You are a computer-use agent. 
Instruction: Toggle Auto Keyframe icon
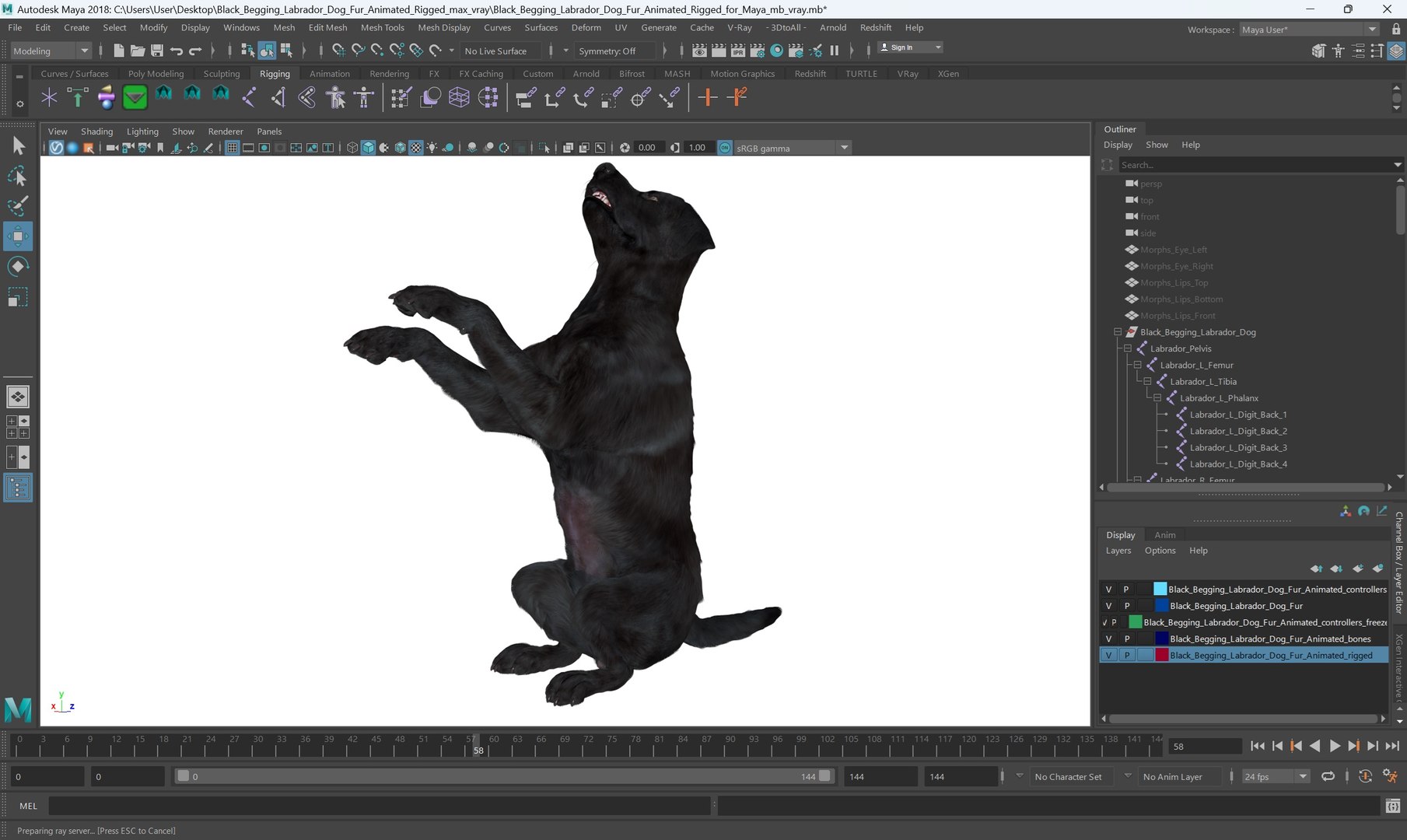(1365, 776)
